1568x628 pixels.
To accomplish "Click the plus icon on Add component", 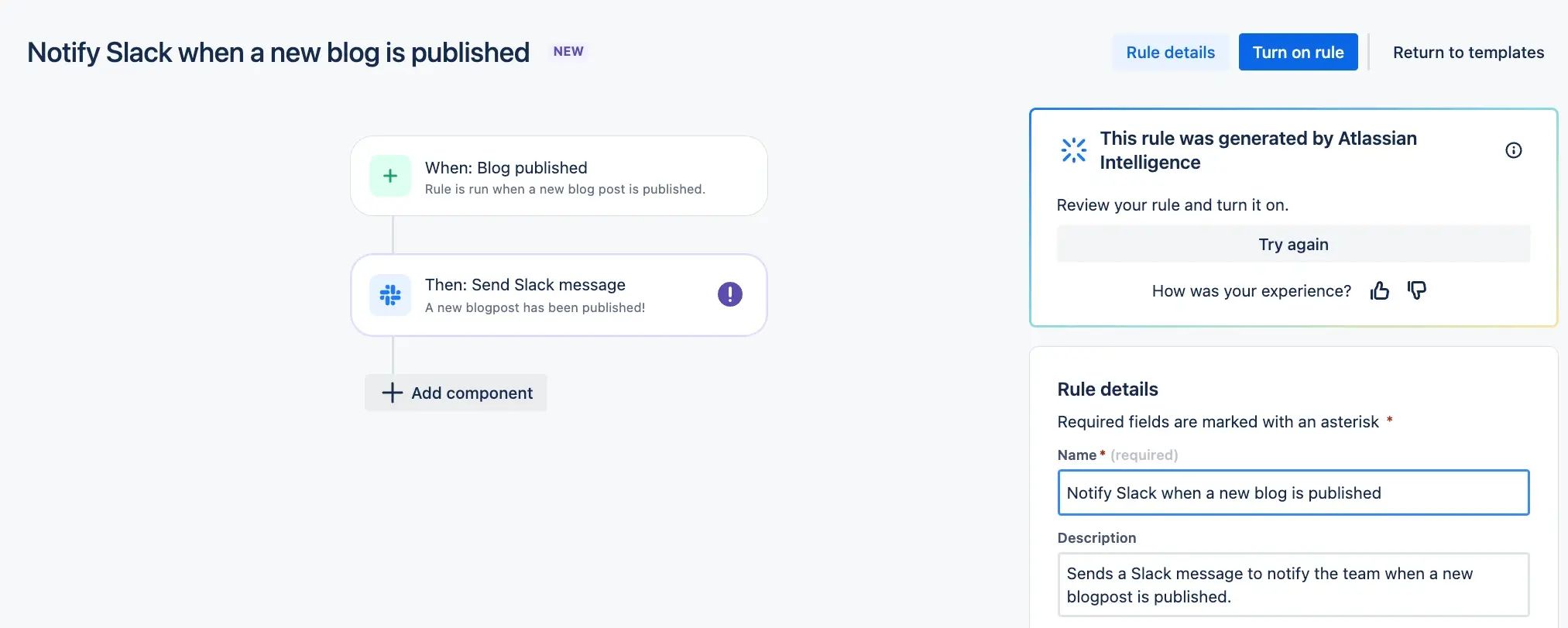I will pos(393,393).
